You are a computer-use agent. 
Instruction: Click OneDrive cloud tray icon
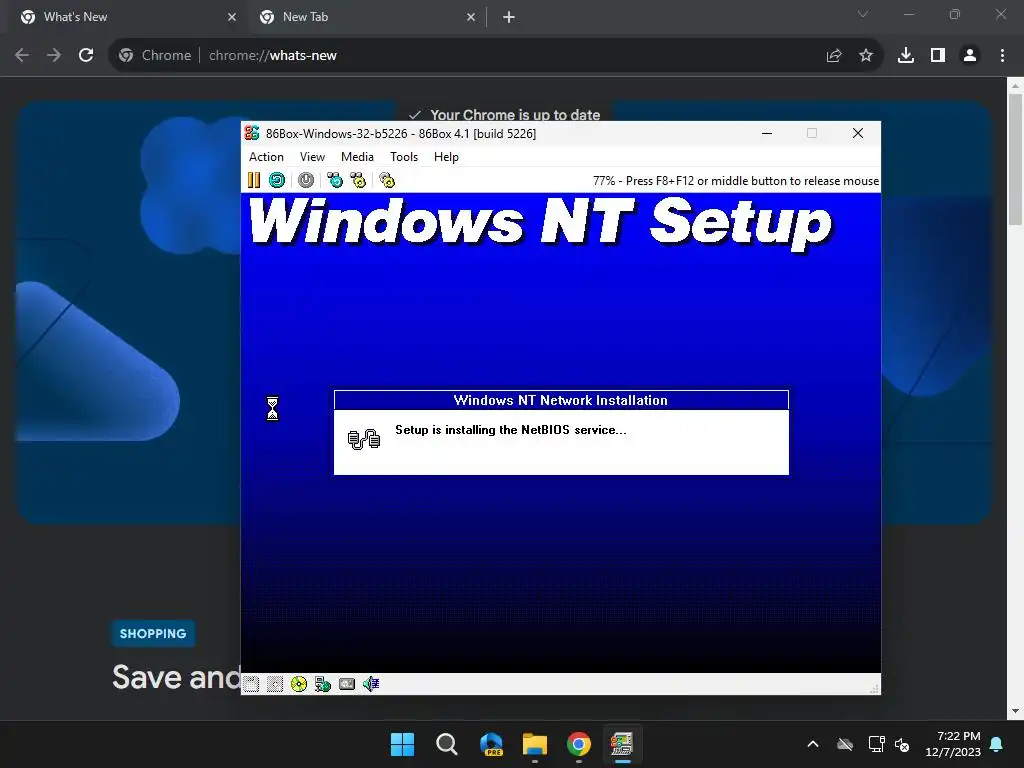[x=845, y=744]
